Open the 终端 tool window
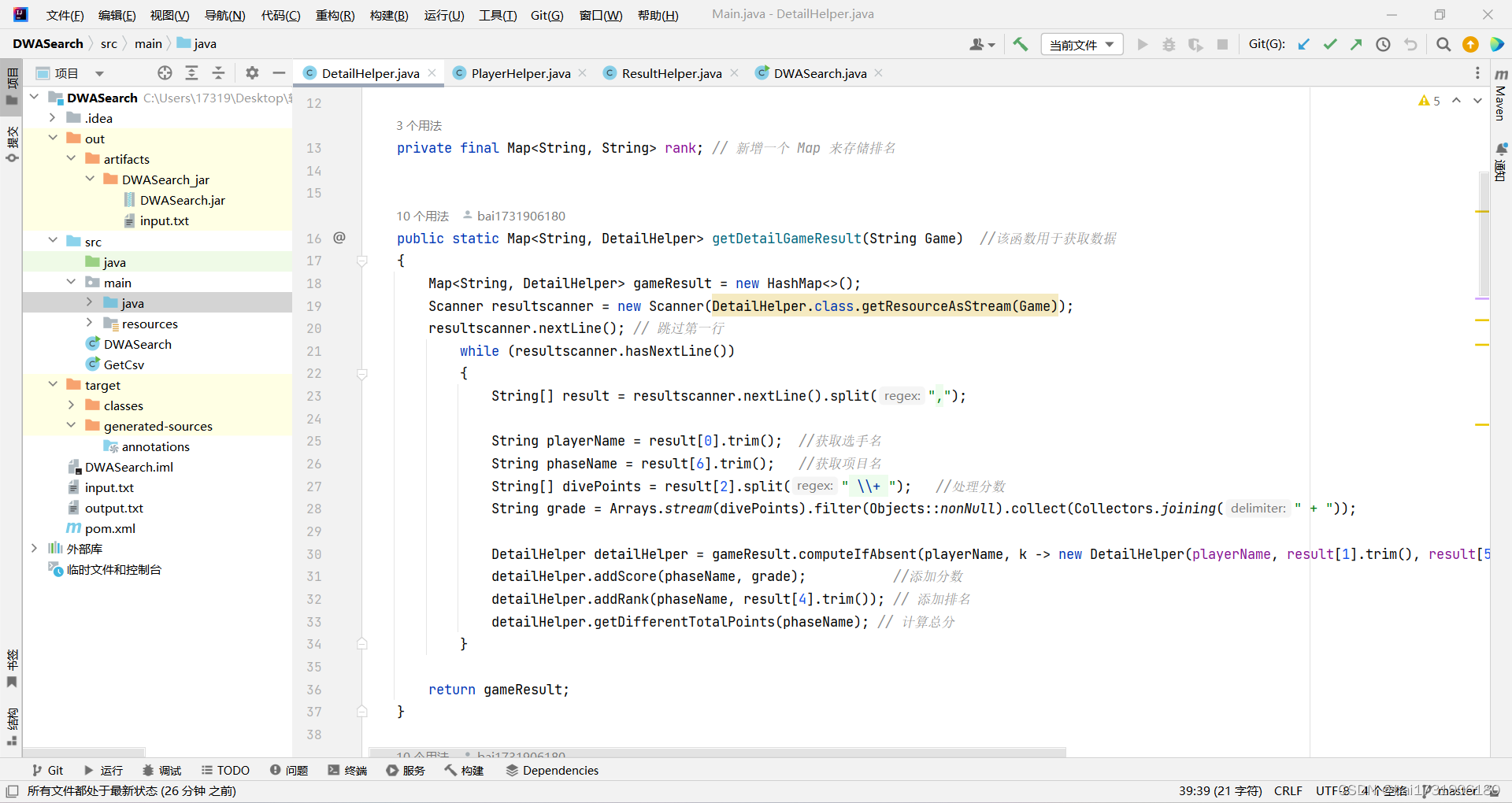The image size is (1512, 803). (347, 770)
